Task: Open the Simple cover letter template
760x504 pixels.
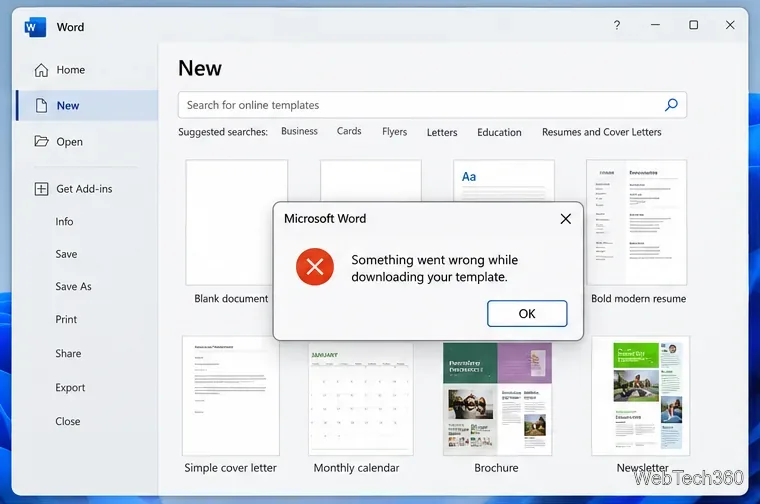Action: click(x=231, y=396)
